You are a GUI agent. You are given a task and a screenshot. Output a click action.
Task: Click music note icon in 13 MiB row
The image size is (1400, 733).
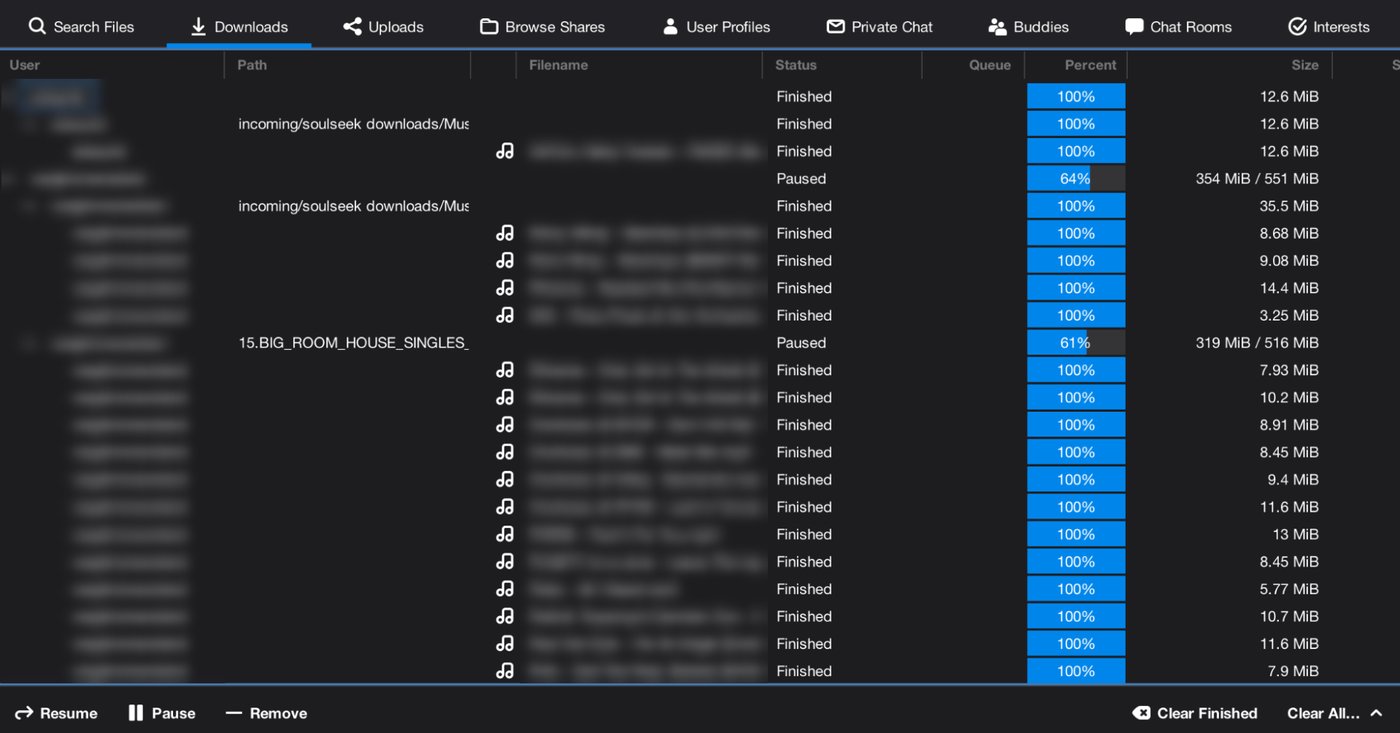505,534
